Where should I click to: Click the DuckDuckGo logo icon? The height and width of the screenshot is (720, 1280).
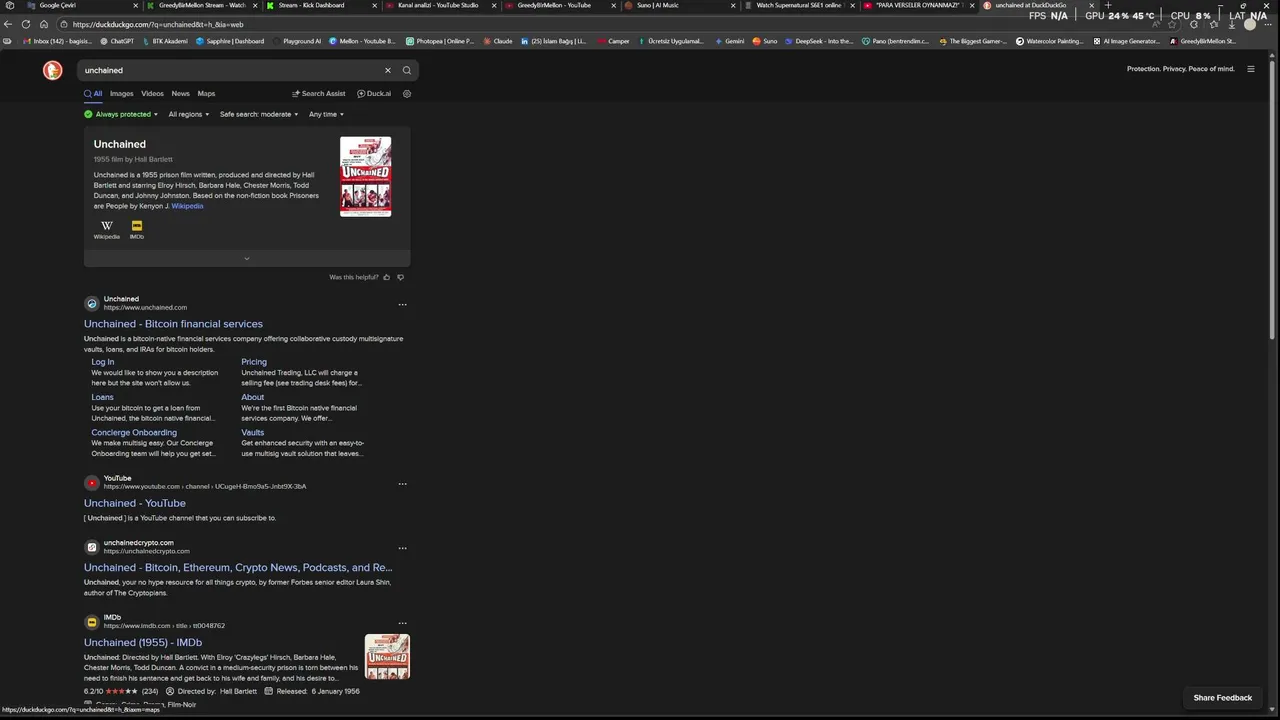click(52, 70)
